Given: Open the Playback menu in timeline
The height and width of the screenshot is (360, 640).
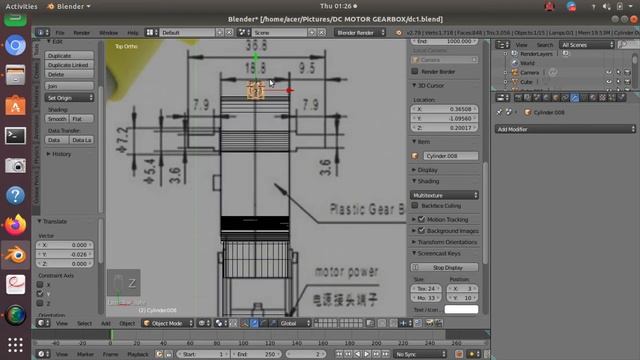Looking at the screenshot, I should click(138, 354).
